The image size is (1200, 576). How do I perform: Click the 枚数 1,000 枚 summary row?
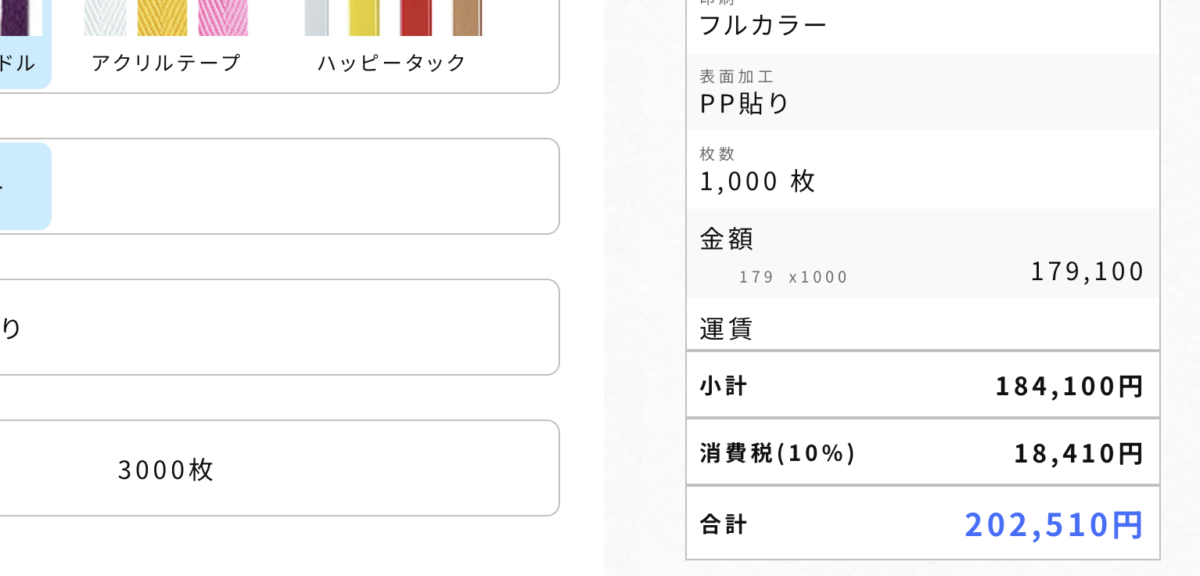922,169
